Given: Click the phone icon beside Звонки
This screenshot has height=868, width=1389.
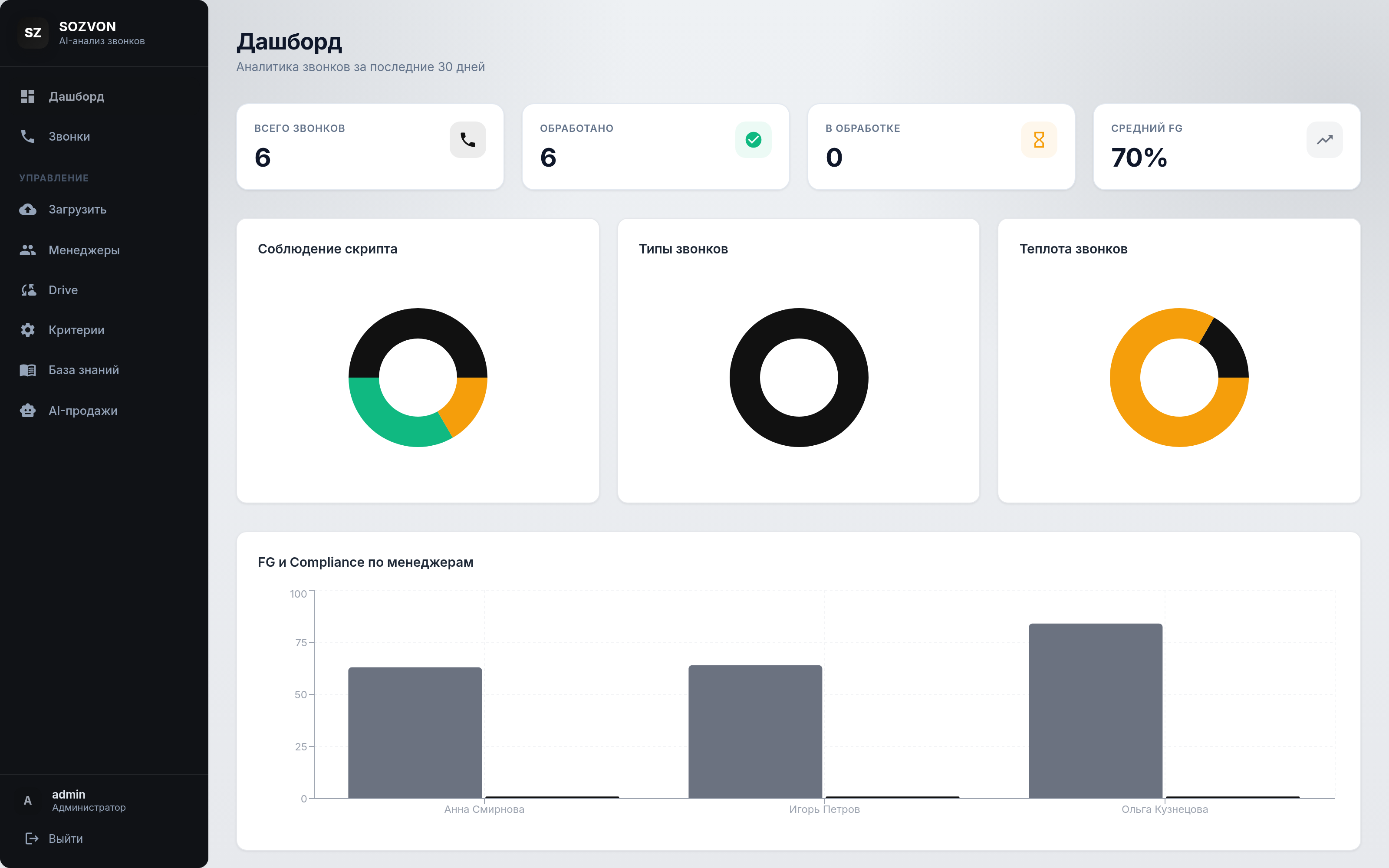Looking at the screenshot, I should [x=27, y=136].
